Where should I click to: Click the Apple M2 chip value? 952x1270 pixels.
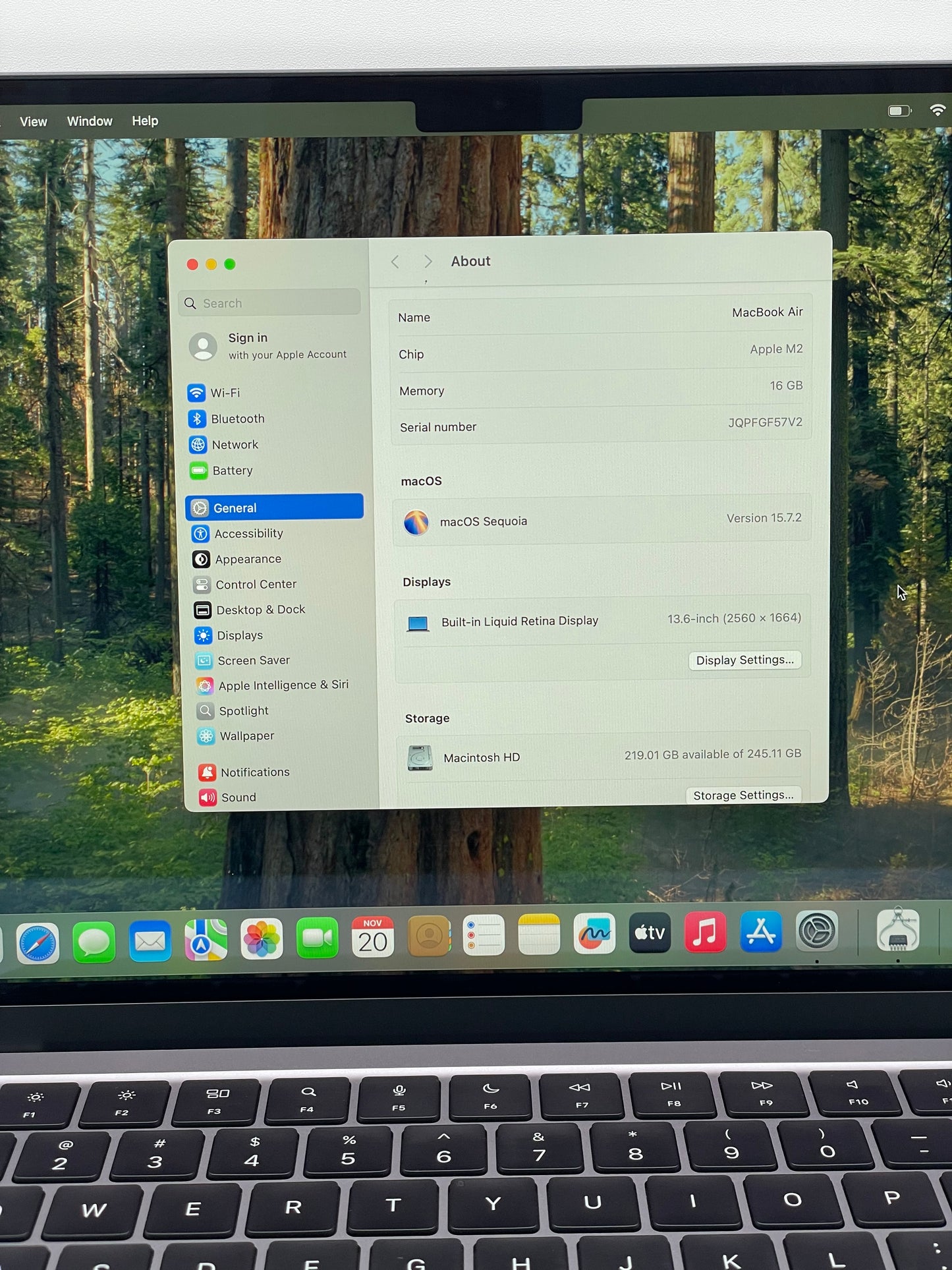[x=776, y=349]
